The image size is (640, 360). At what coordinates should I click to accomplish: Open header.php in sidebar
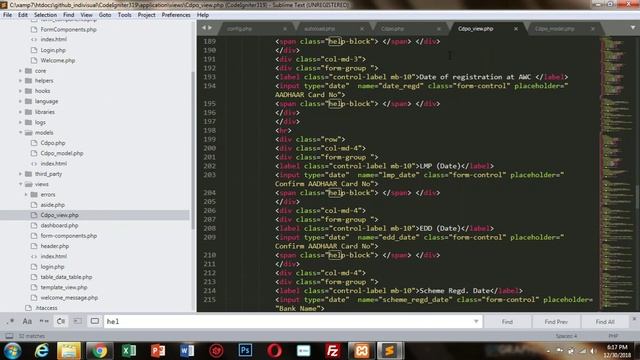click(x=55, y=246)
